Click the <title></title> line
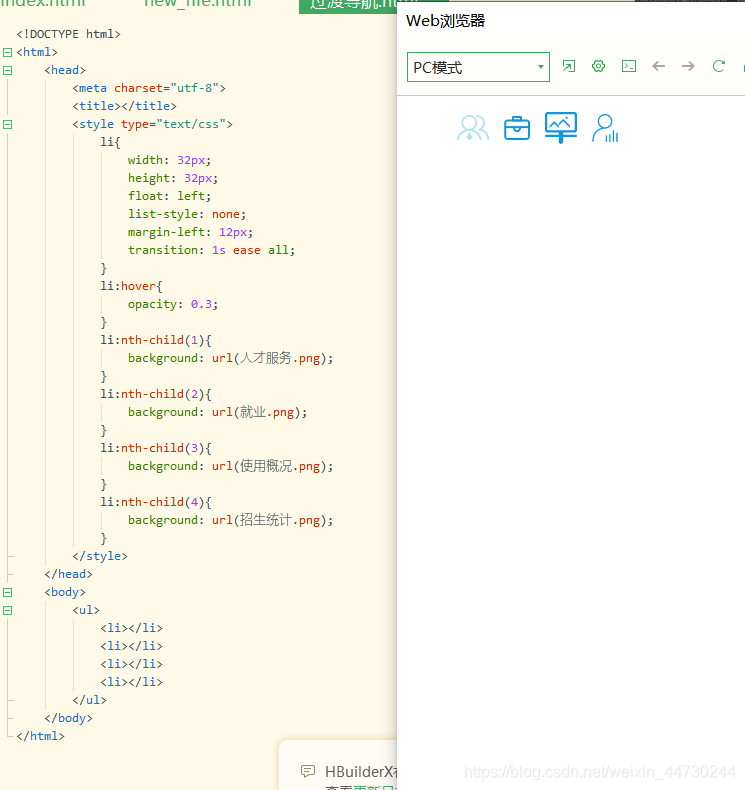 [x=124, y=106]
